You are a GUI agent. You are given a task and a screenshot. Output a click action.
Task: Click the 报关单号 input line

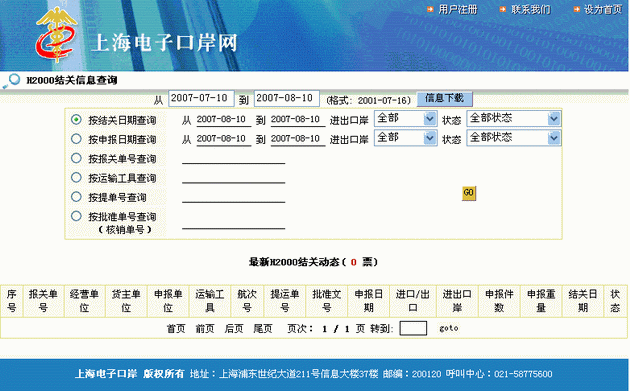(233, 158)
